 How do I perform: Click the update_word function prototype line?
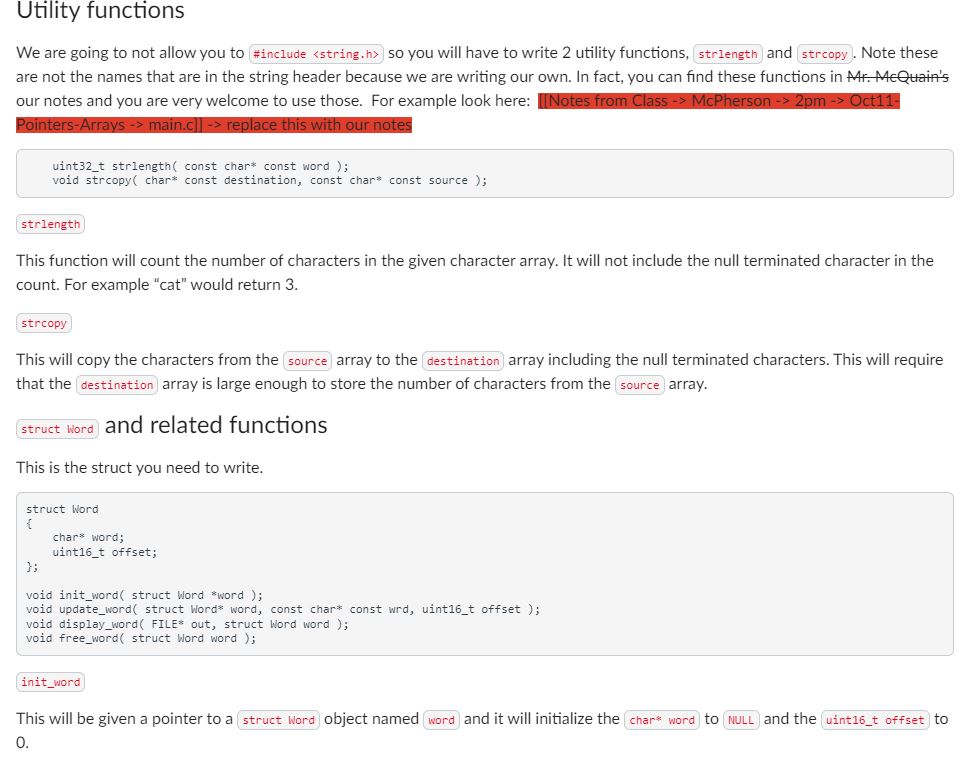coord(282,609)
